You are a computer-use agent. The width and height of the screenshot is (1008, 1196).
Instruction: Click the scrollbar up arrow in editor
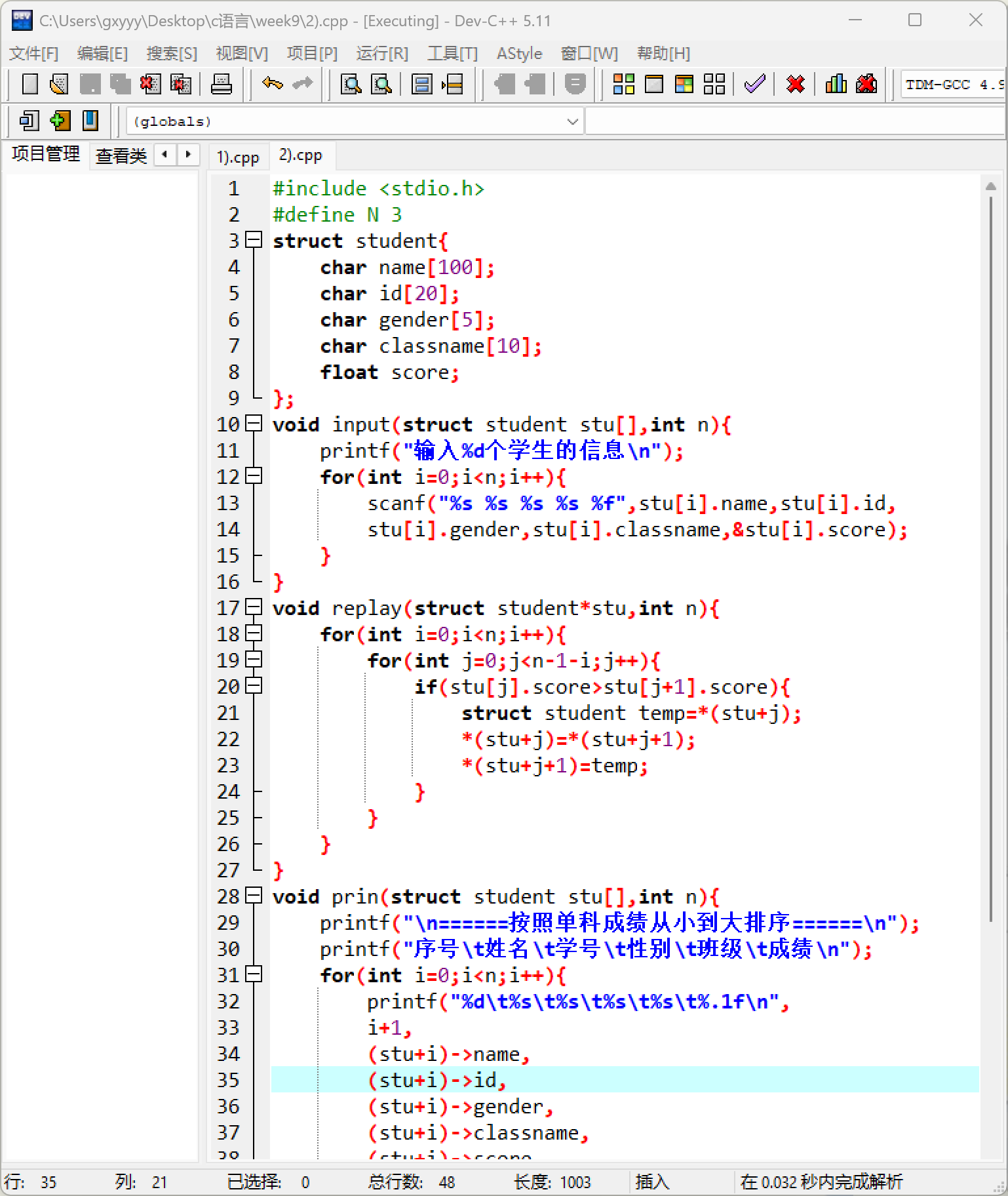[x=990, y=186]
